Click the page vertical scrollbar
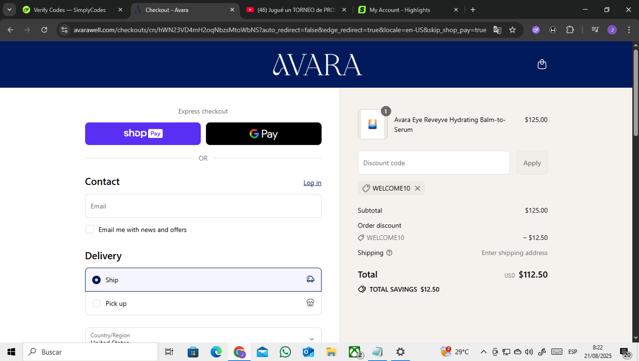 click(x=635, y=93)
